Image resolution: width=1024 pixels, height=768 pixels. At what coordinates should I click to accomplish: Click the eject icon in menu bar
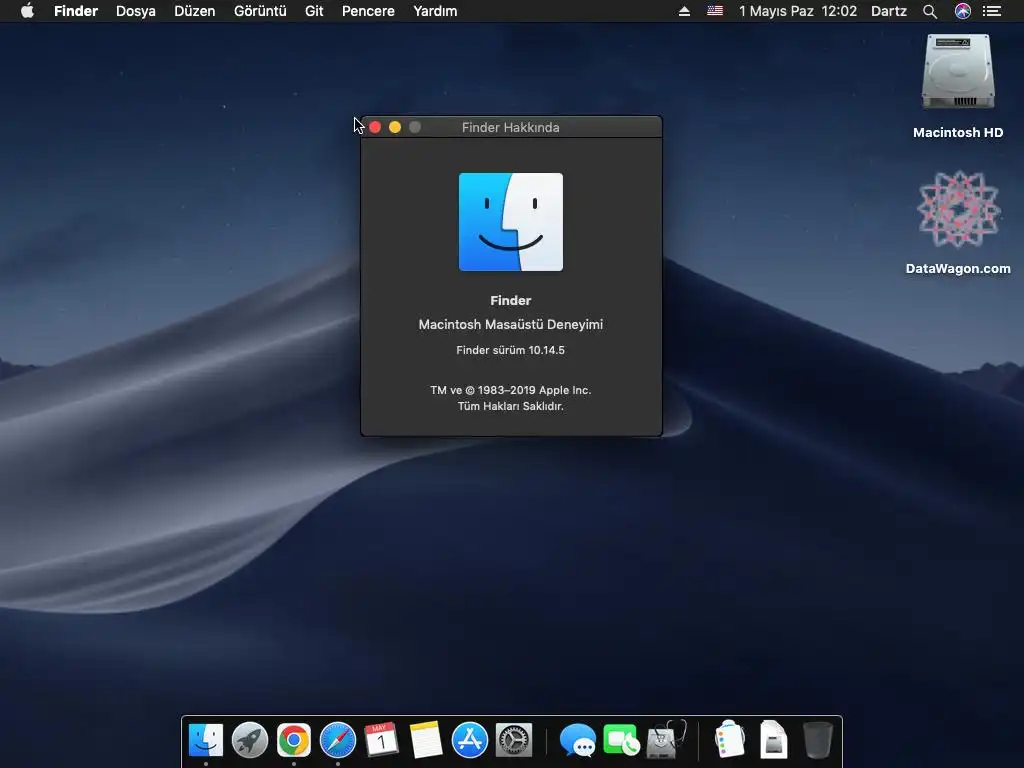tap(684, 11)
